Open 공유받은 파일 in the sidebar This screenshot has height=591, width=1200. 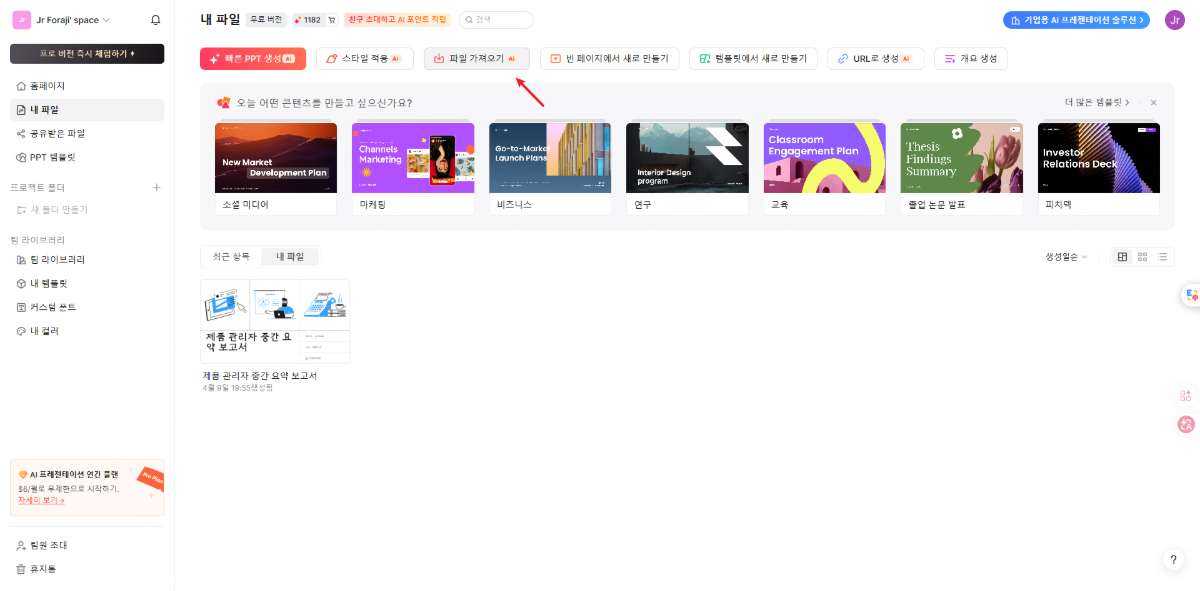pos(87,133)
